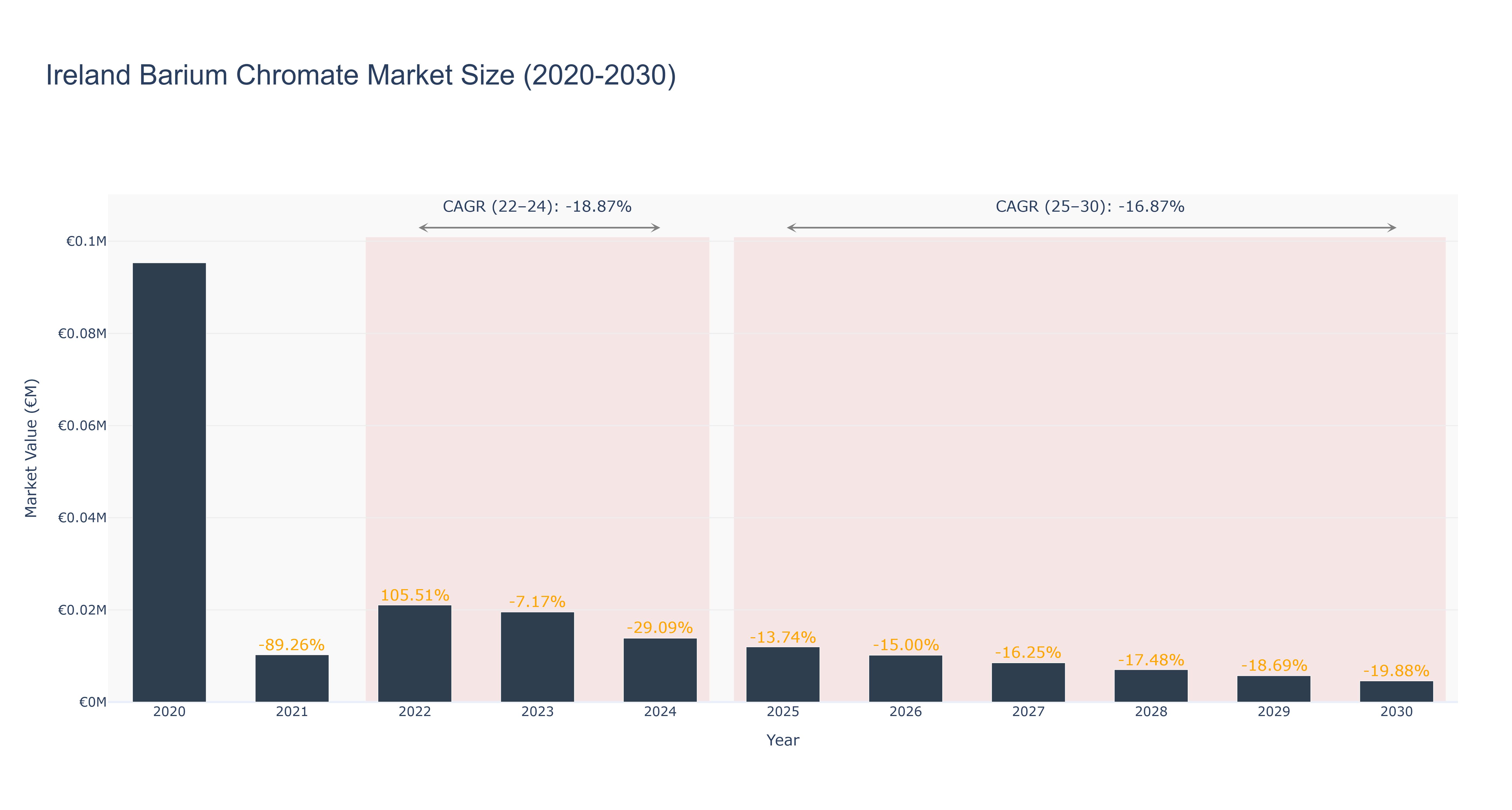Click the '2027' x-axis tick label
This screenshot has width=1512, height=810.
pyautogui.click(x=1028, y=712)
